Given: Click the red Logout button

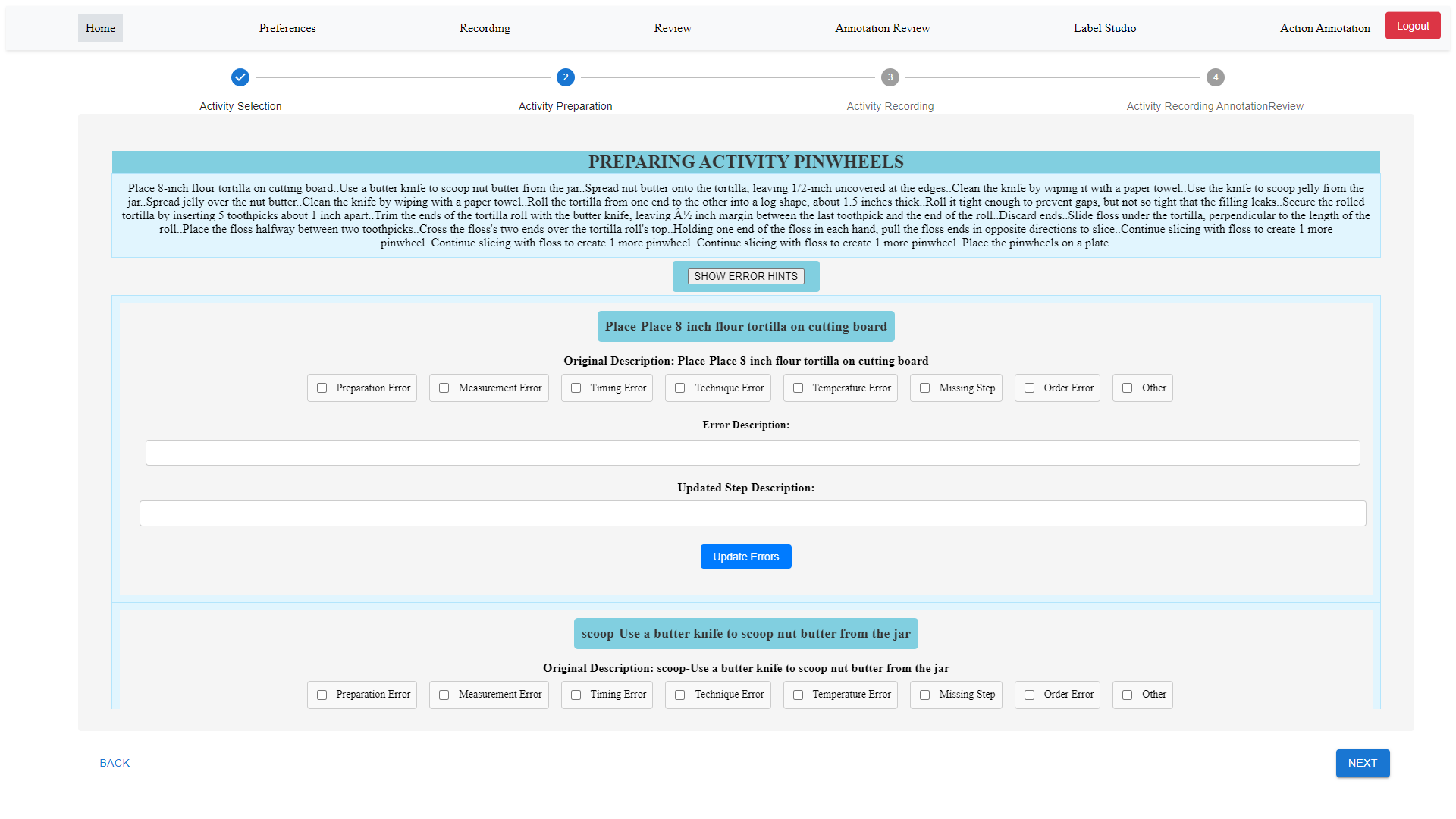Looking at the screenshot, I should coord(1412,26).
